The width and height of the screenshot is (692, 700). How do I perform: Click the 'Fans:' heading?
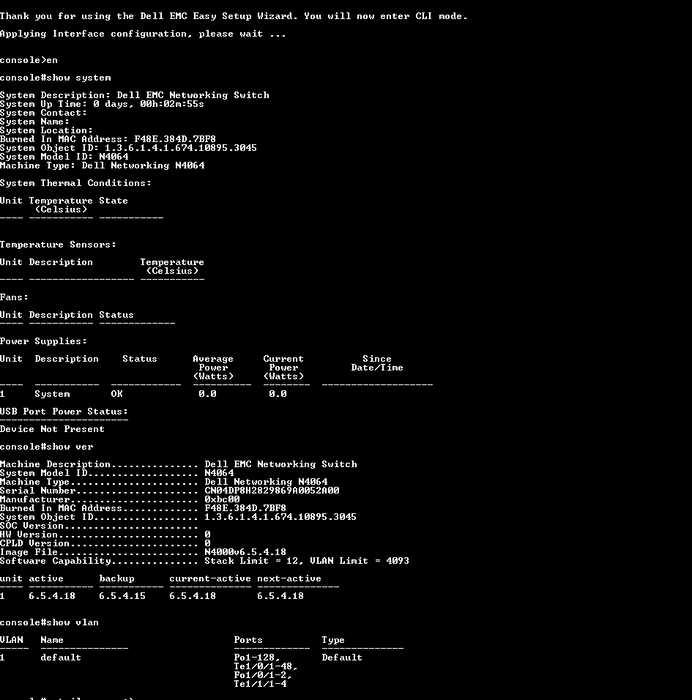(x=14, y=297)
